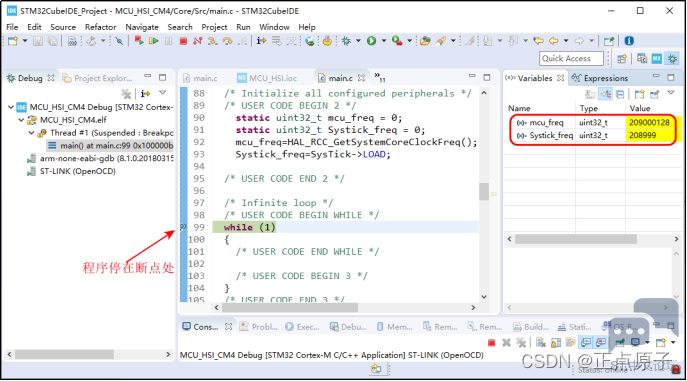The image size is (687, 381).
Task: Switch to the MX Device Configuration perspective
Action: pyautogui.click(x=656, y=58)
